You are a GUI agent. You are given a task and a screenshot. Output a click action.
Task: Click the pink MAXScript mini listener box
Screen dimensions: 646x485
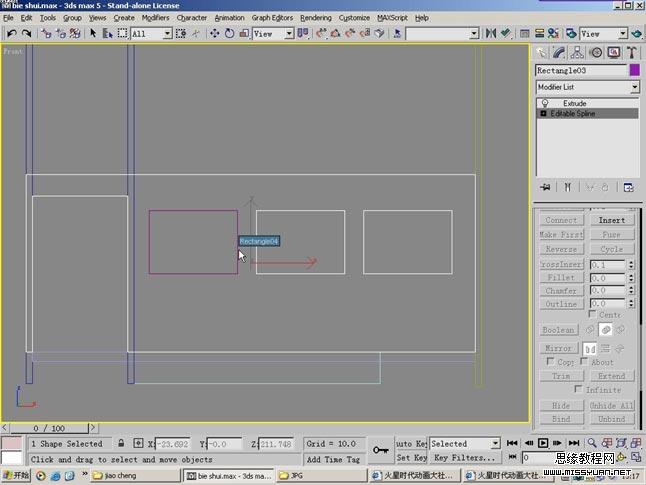12,443
